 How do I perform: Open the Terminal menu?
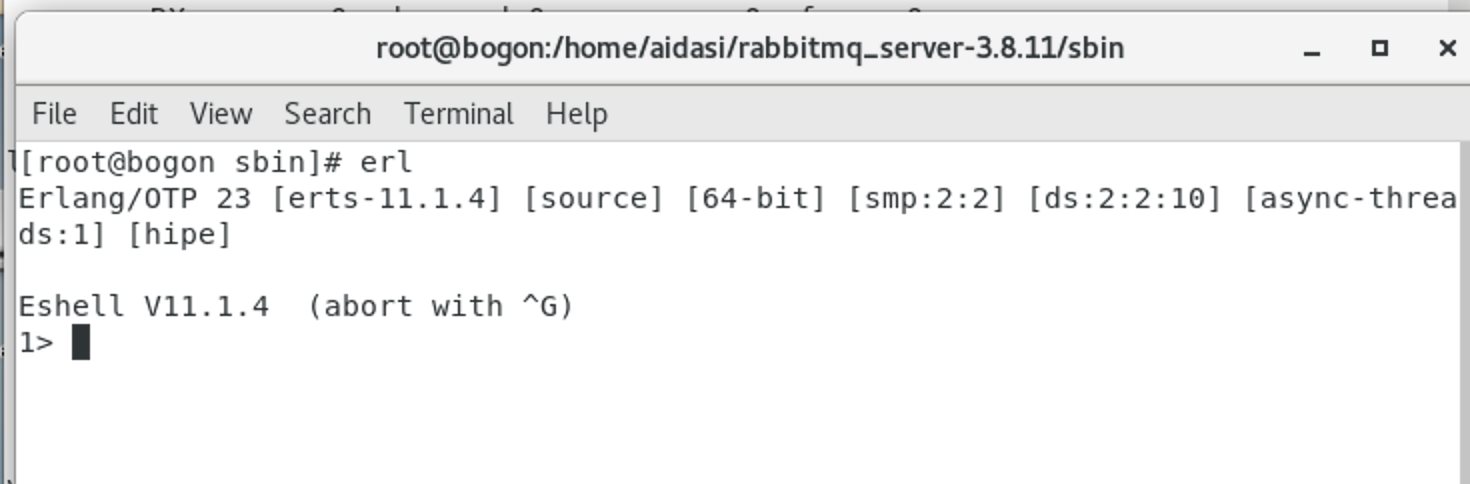pyautogui.click(x=459, y=114)
